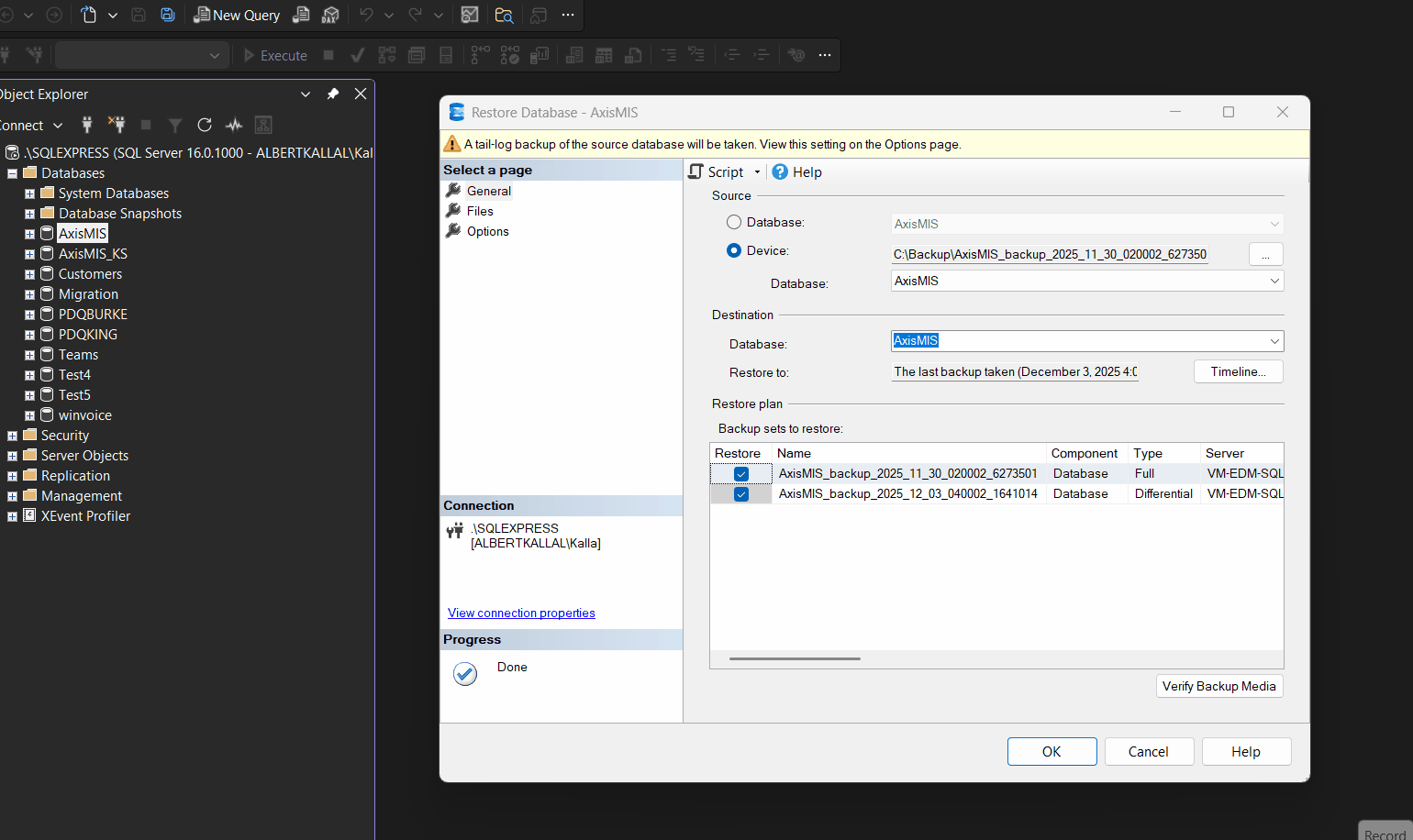Click the Filter icon in Object Explorer
1413x840 pixels.
(175, 125)
